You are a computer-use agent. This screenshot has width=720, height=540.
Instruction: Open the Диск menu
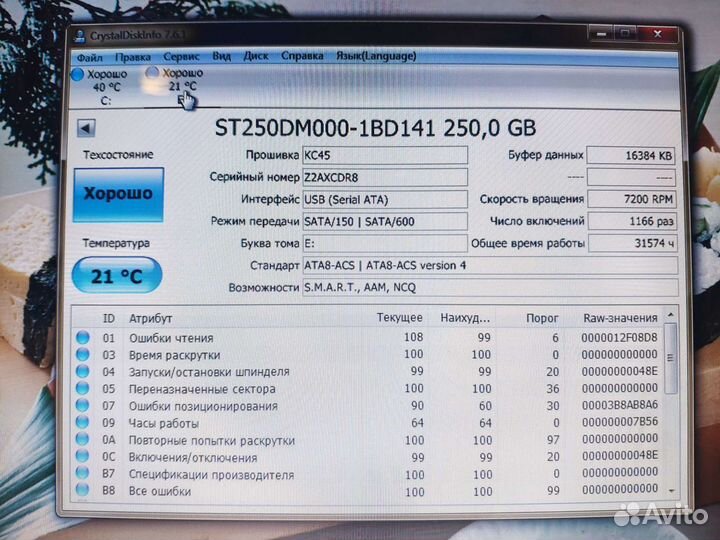coord(256,56)
